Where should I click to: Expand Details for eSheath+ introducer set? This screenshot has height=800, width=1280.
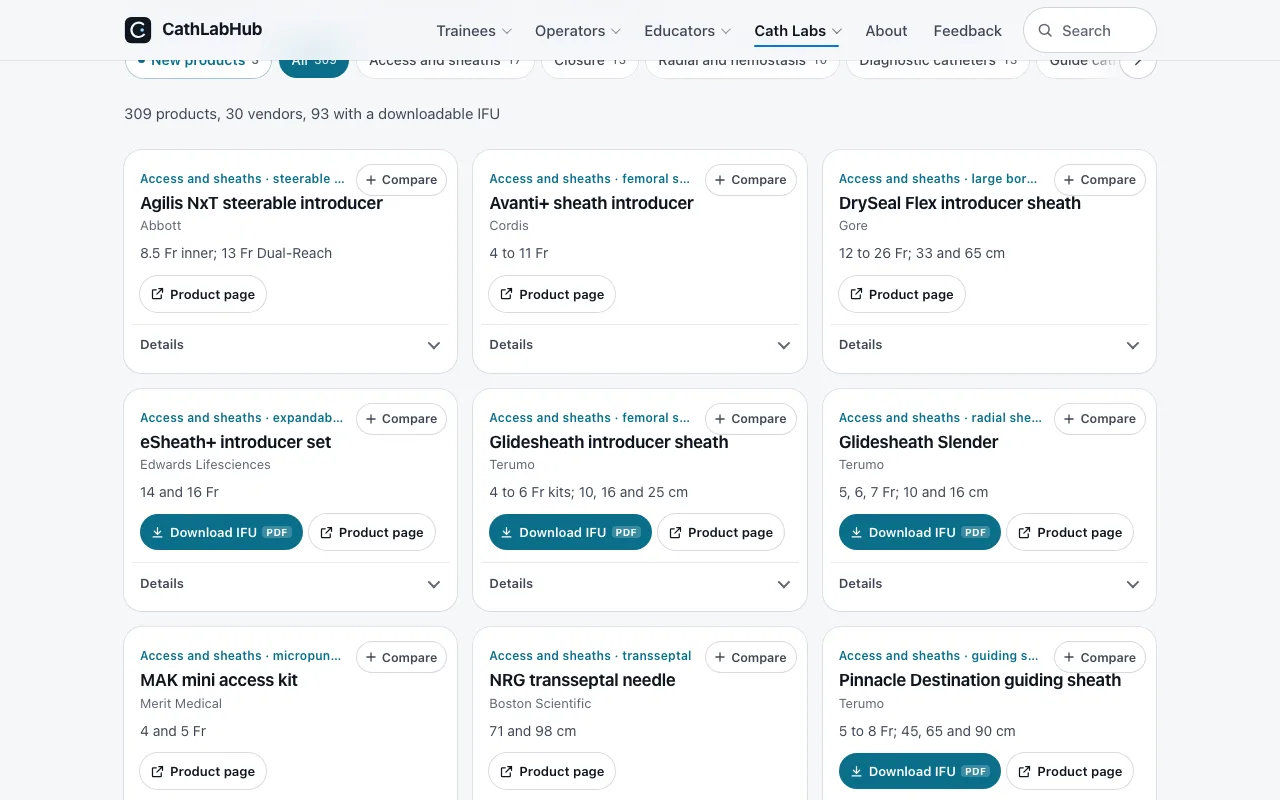(290, 584)
